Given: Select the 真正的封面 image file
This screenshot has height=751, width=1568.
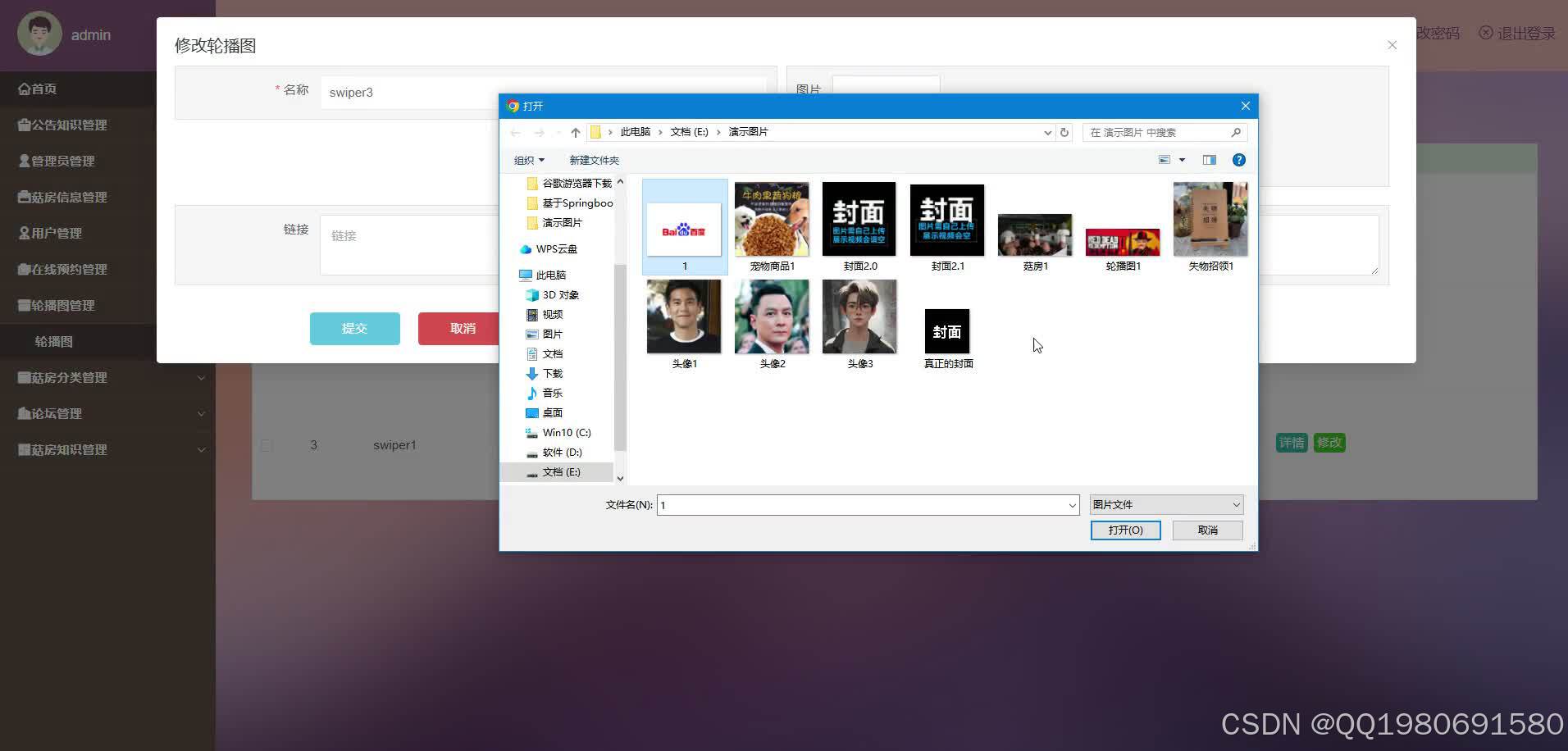Looking at the screenshot, I should tap(947, 339).
